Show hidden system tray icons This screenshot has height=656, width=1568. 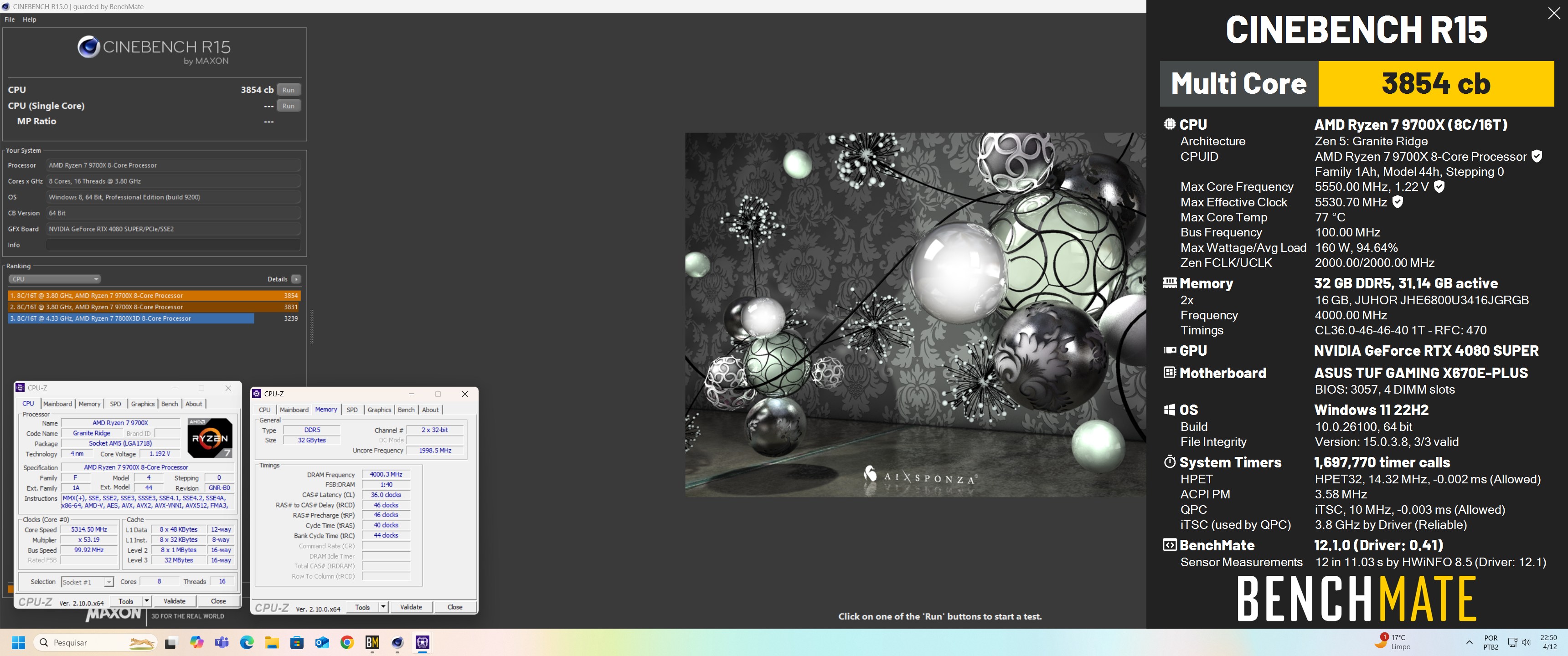(x=1469, y=642)
